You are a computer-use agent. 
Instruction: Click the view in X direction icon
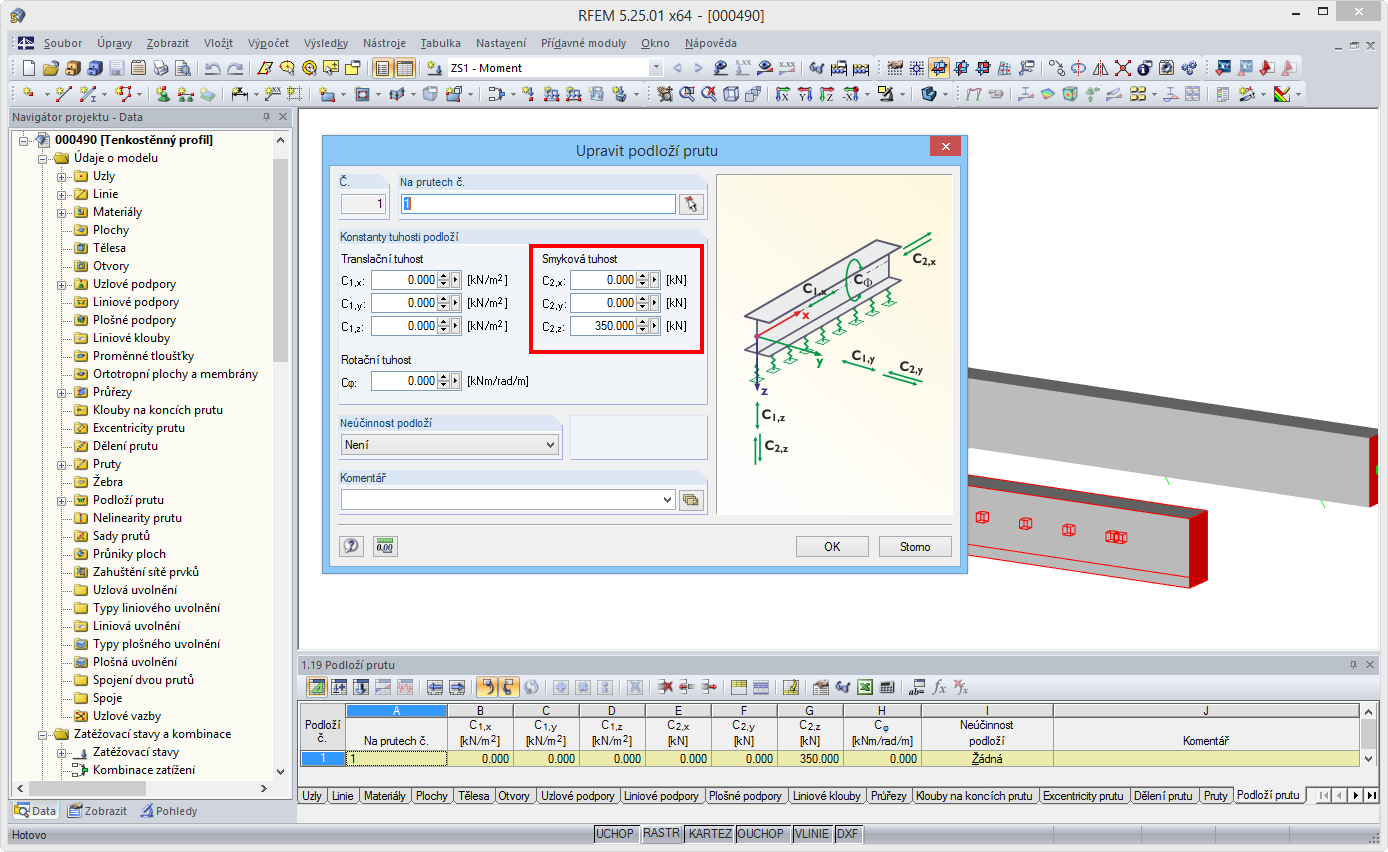(x=782, y=94)
